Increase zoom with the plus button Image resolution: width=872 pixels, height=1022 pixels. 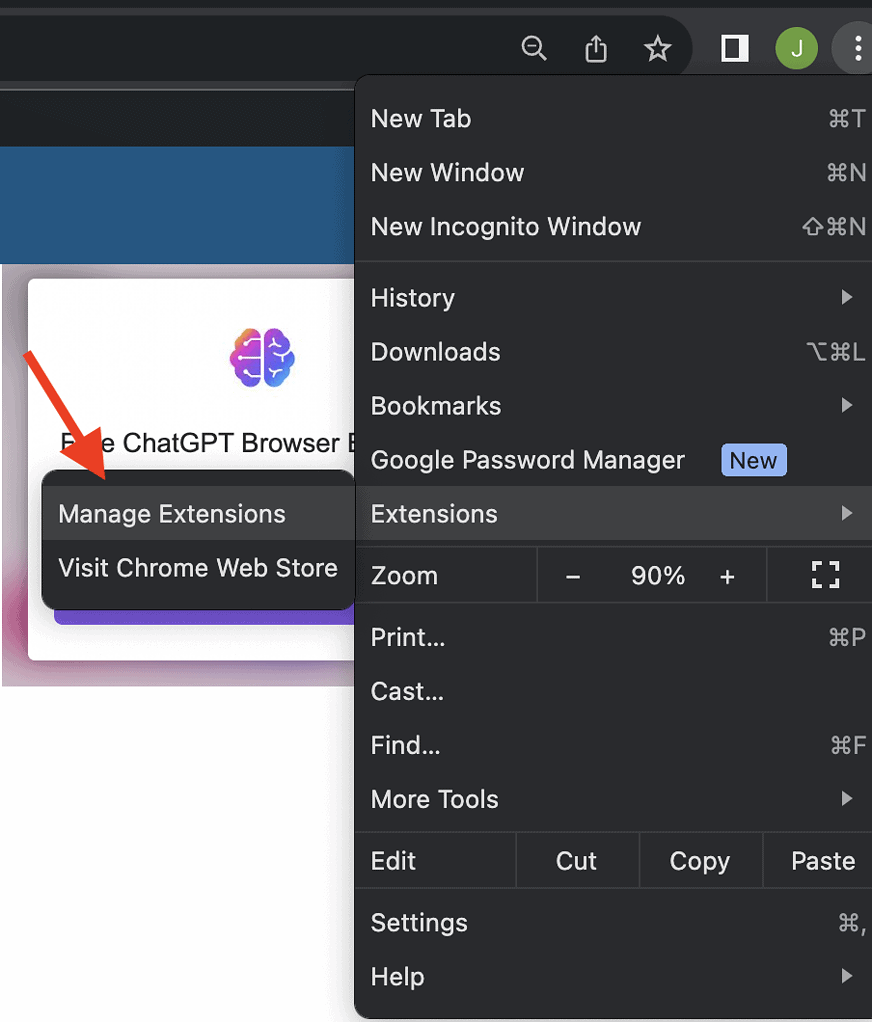click(727, 576)
